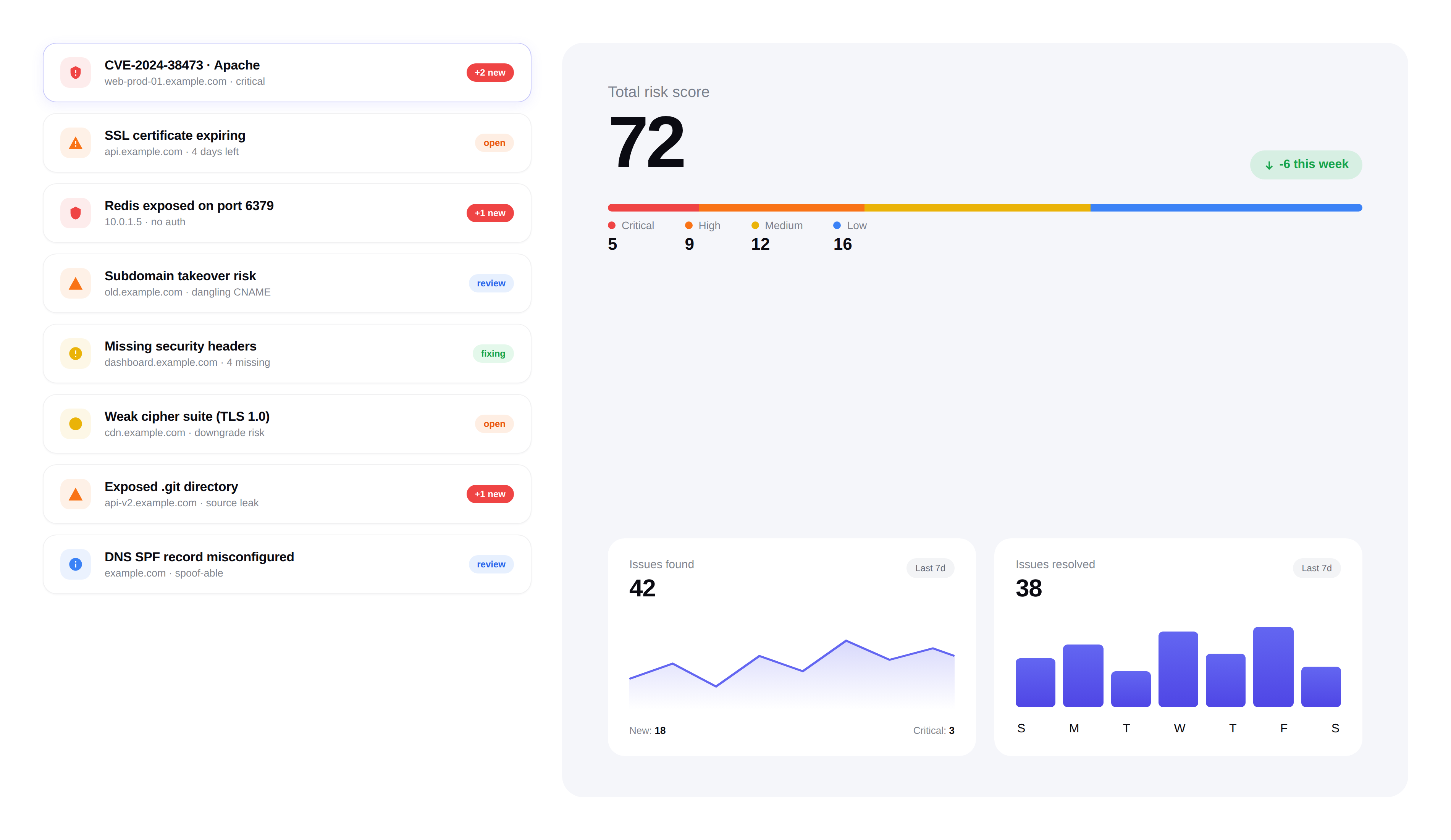Click the orange triangle icon for Exposed .git
Screen dimensions: 1451x840
pos(76,494)
